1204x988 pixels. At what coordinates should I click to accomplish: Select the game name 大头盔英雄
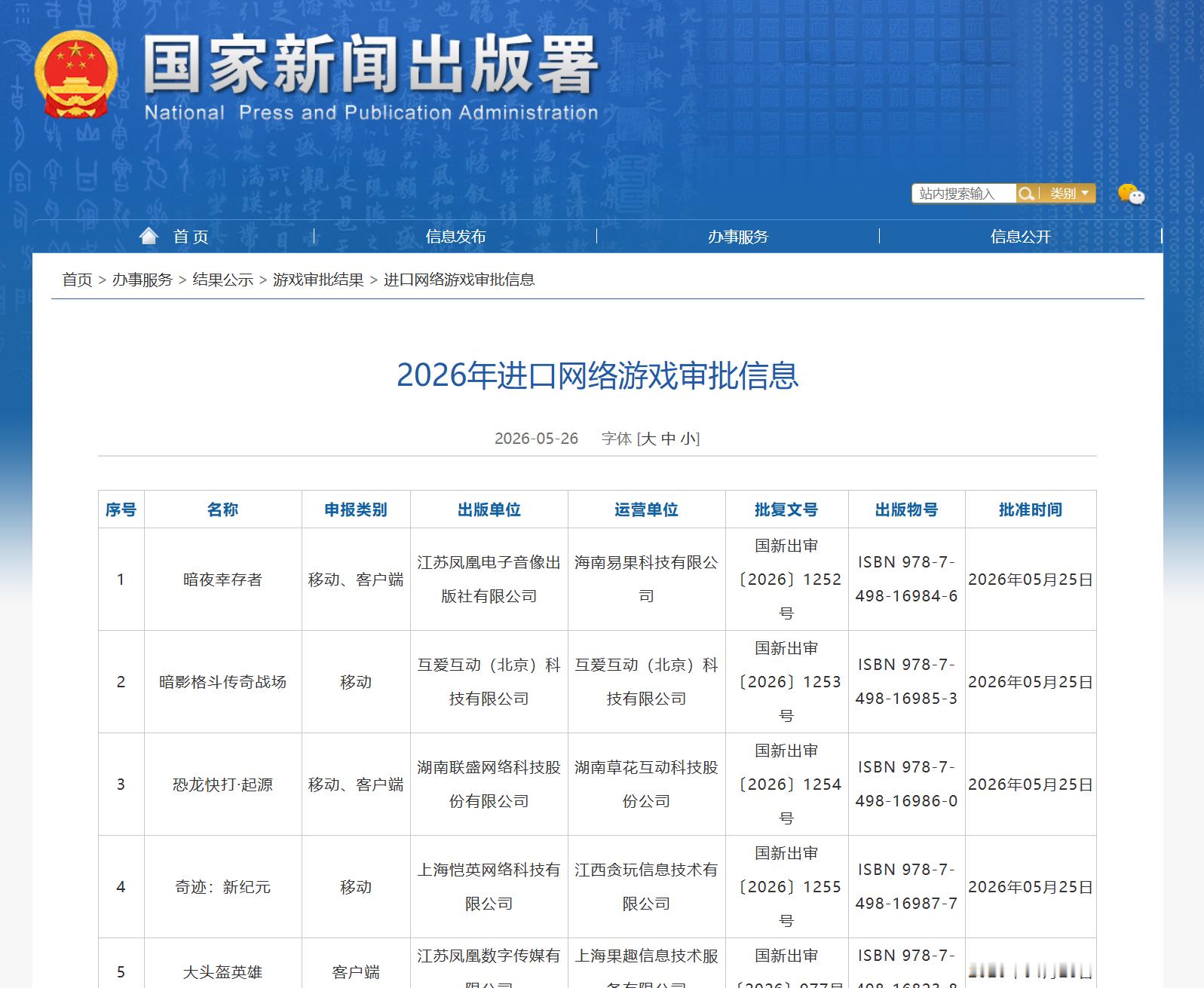point(222,972)
